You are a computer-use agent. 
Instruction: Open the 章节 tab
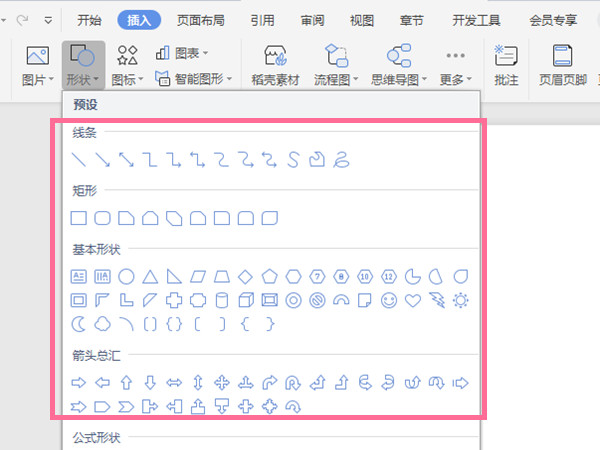411,20
